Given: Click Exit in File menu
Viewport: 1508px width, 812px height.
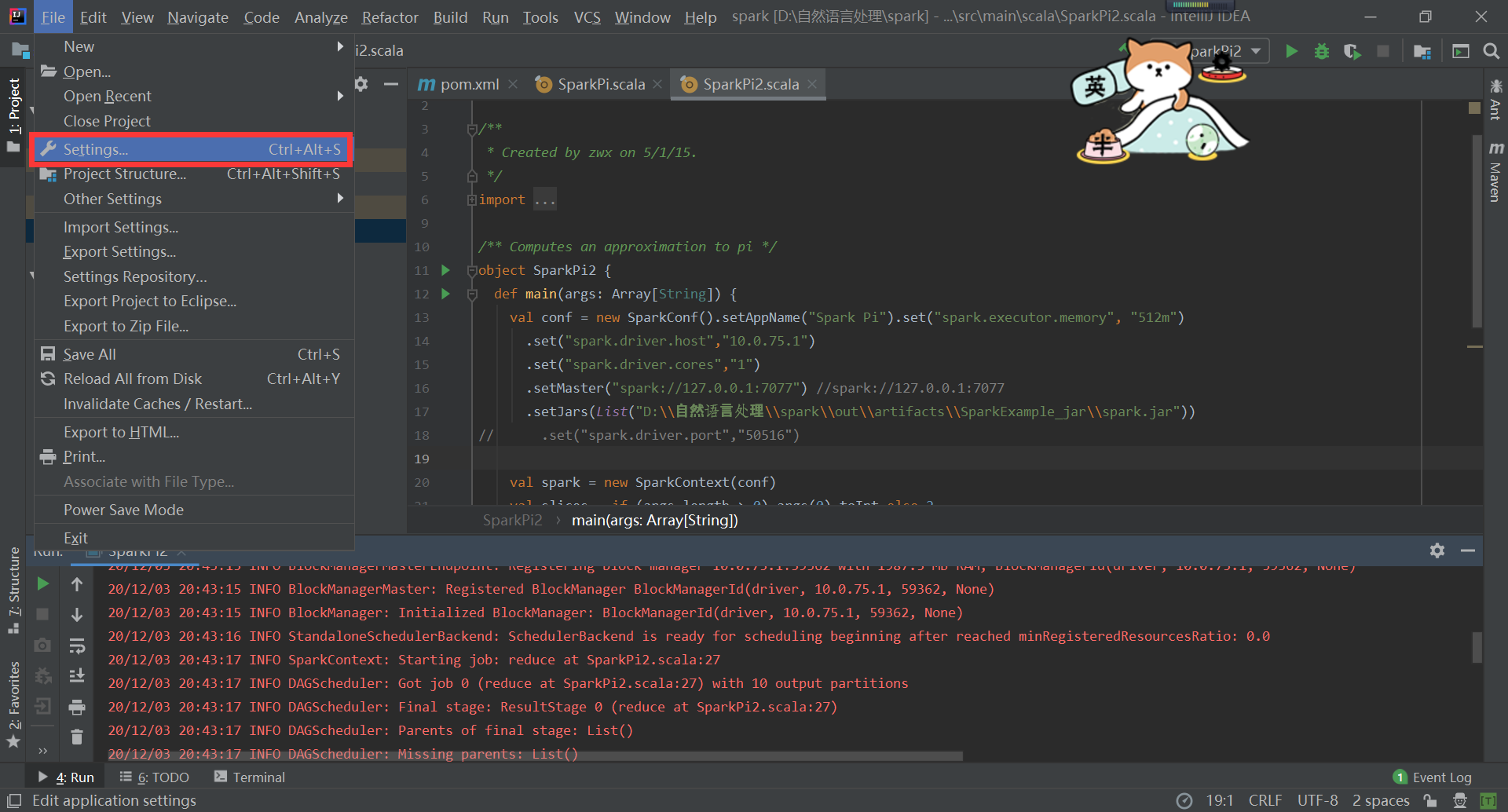Looking at the screenshot, I should click(x=194, y=538).
